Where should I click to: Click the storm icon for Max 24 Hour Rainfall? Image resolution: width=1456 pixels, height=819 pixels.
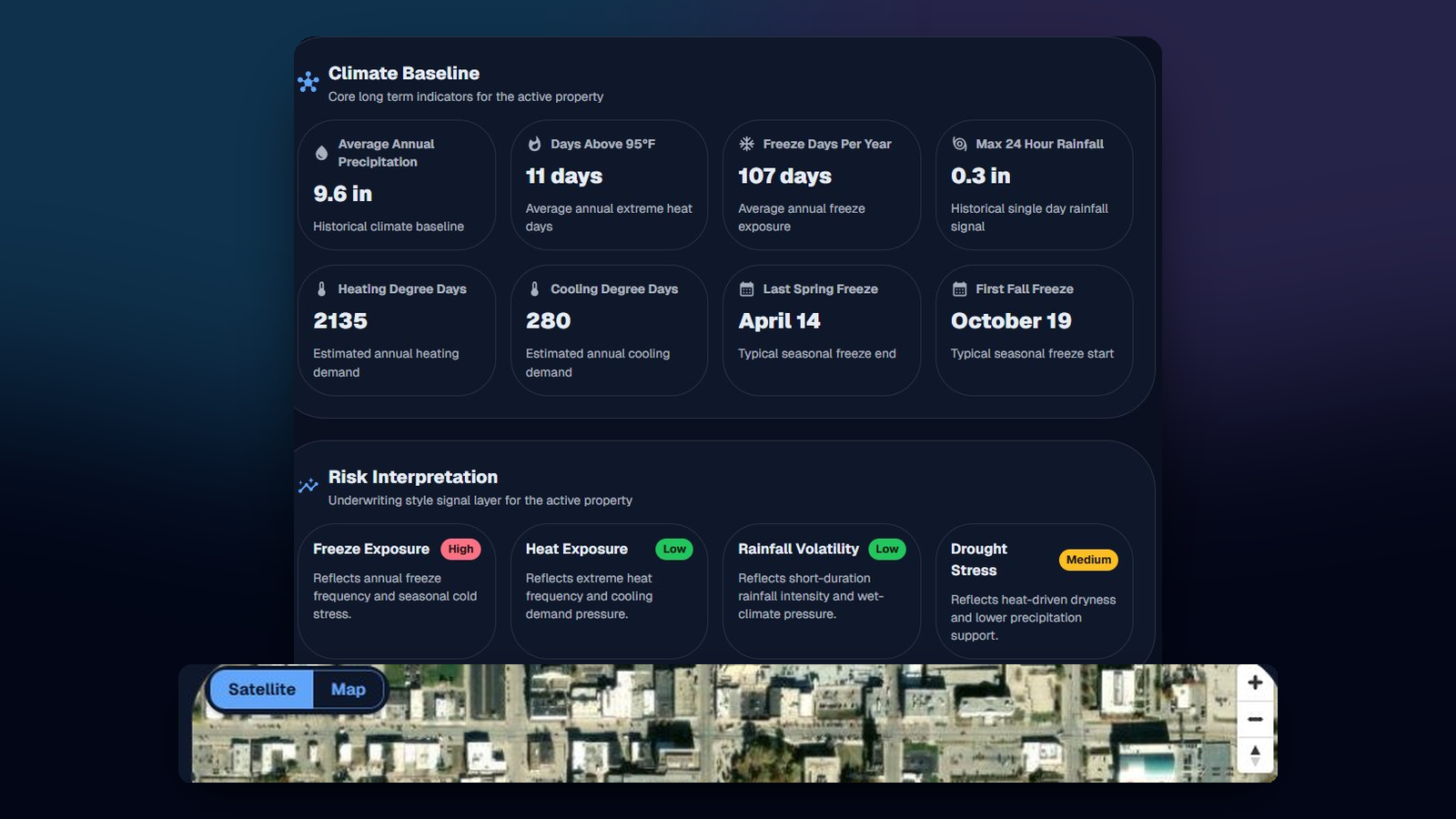(x=959, y=144)
